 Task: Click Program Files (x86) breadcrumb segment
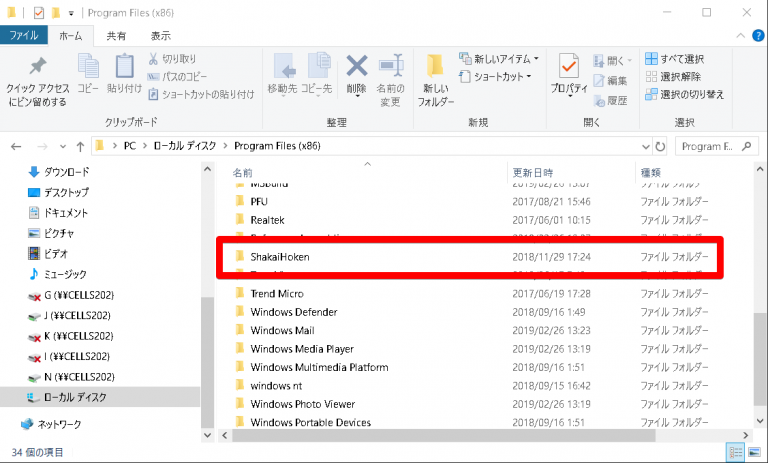[x=277, y=146]
